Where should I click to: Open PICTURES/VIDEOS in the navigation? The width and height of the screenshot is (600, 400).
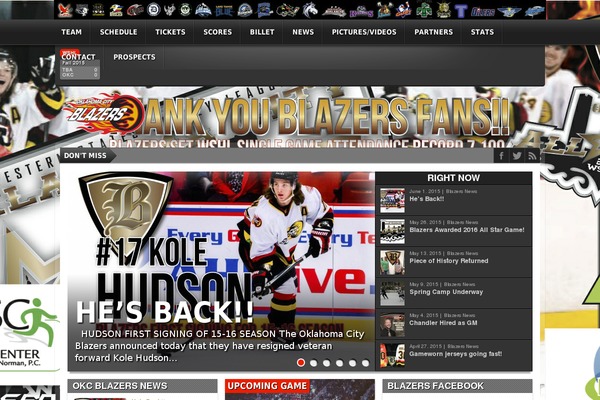coord(364,32)
